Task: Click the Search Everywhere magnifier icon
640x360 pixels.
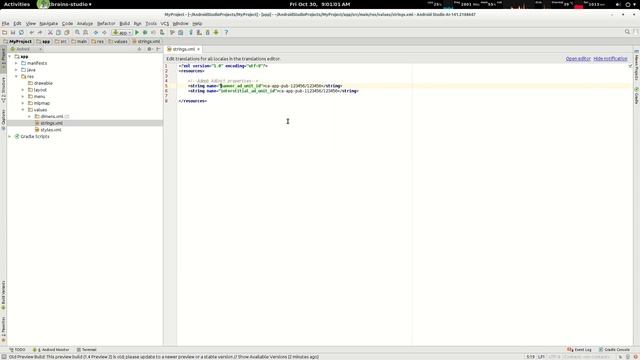Action: [627, 32]
